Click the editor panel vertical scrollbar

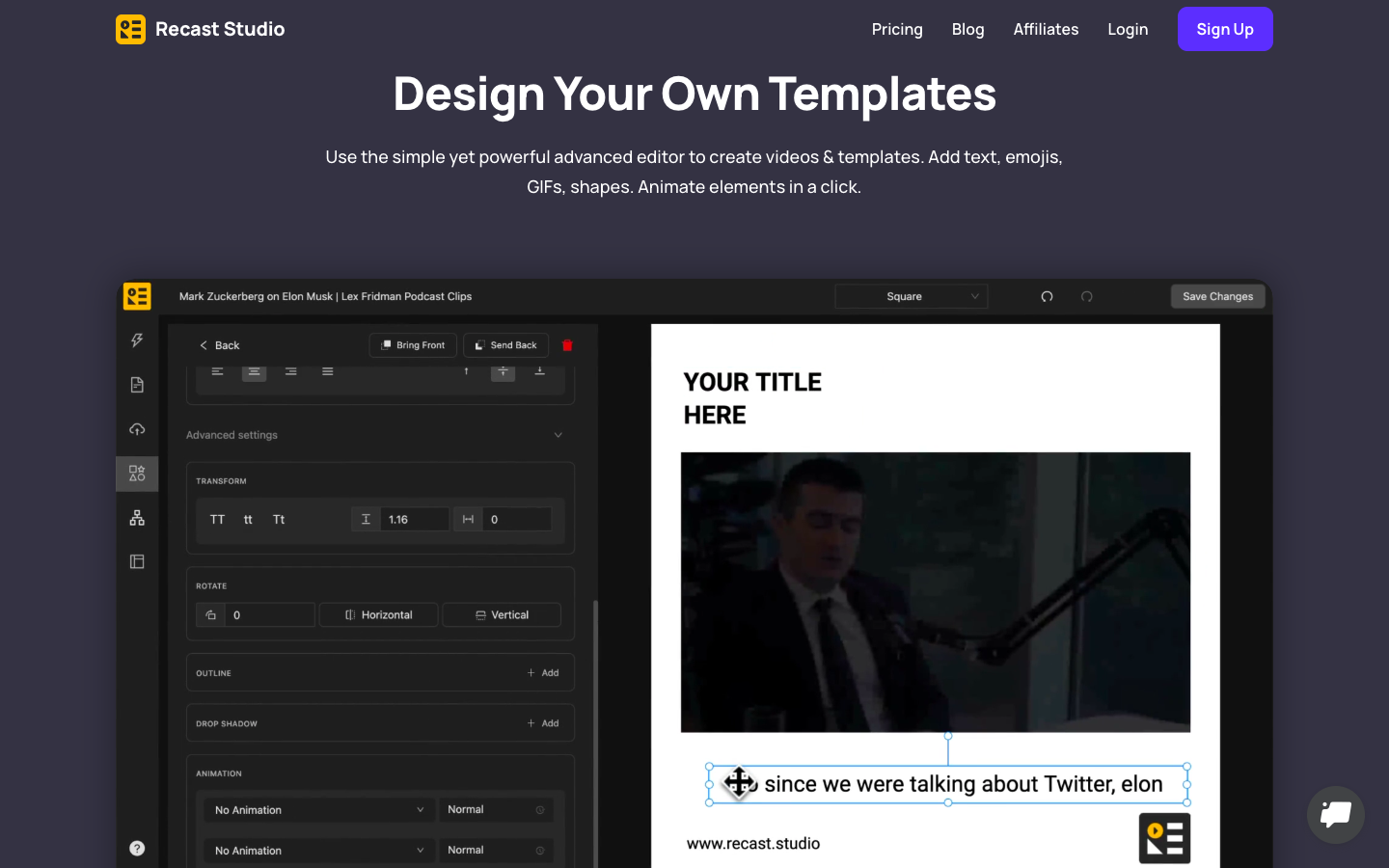pyautogui.click(x=595, y=733)
